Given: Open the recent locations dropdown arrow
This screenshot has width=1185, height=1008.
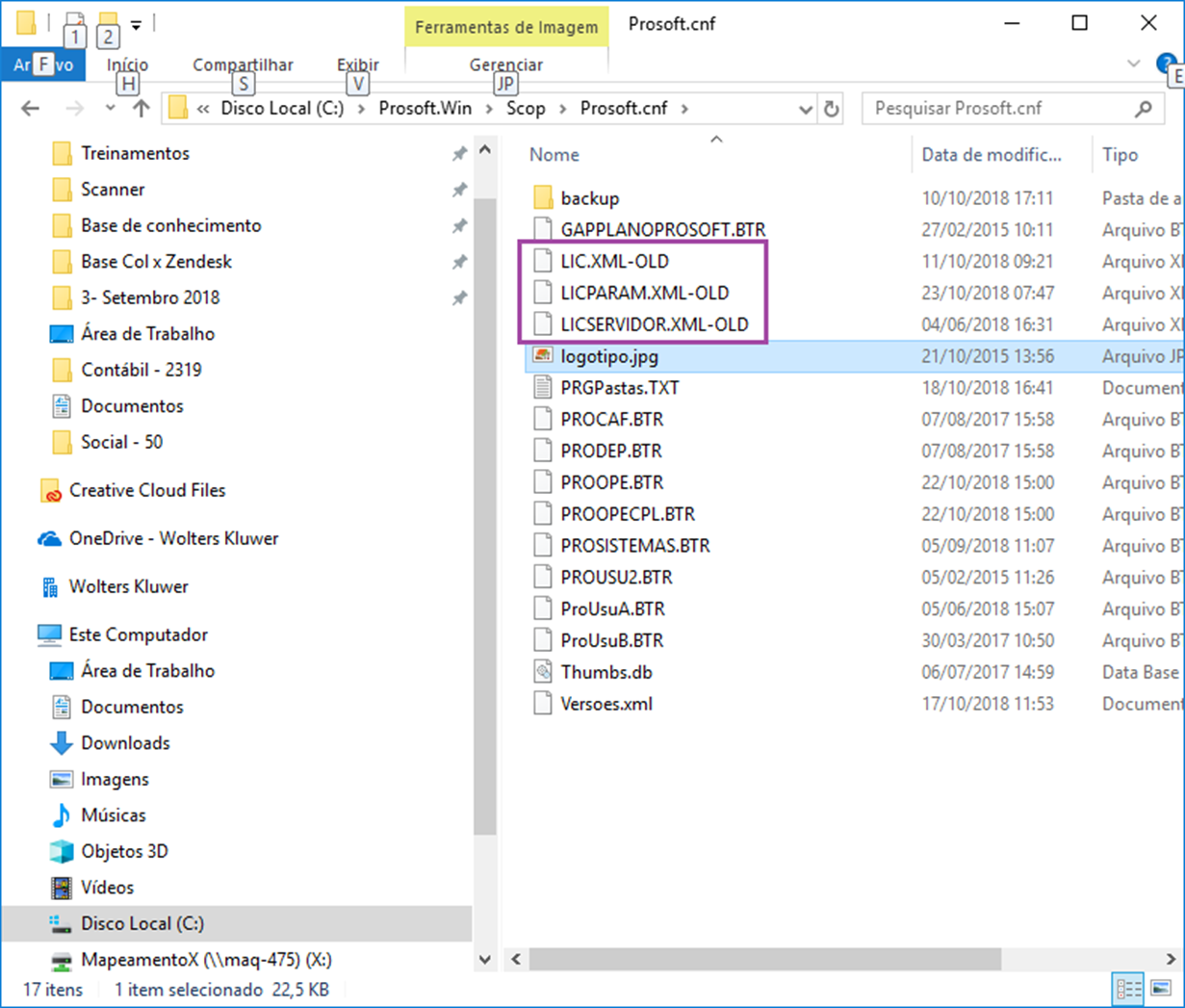Looking at the screenshot, I should point(110,109).
